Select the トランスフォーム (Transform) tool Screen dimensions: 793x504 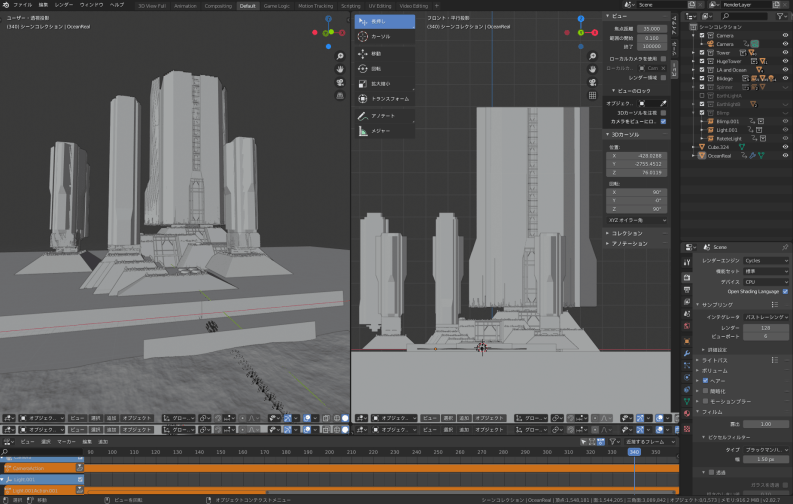384,99
